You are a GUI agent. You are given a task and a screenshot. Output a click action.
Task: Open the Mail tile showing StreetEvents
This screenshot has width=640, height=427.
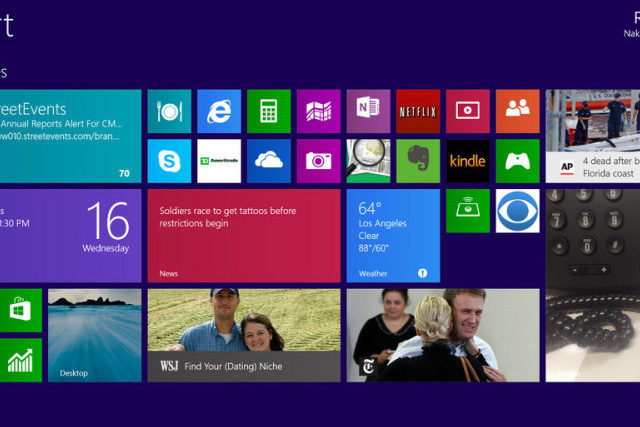click(x=71, y=136)
